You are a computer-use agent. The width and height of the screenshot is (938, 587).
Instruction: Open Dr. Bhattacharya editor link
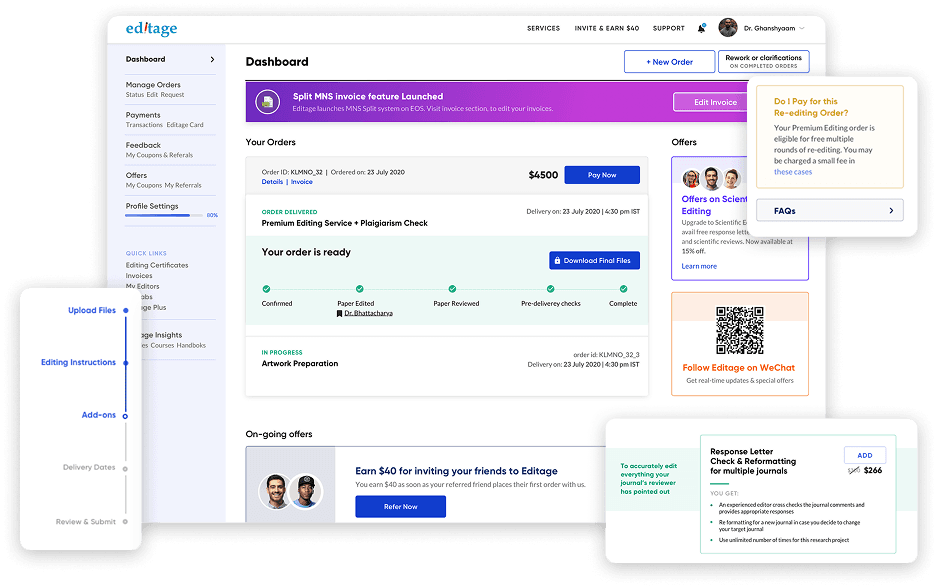coord(368,314)
